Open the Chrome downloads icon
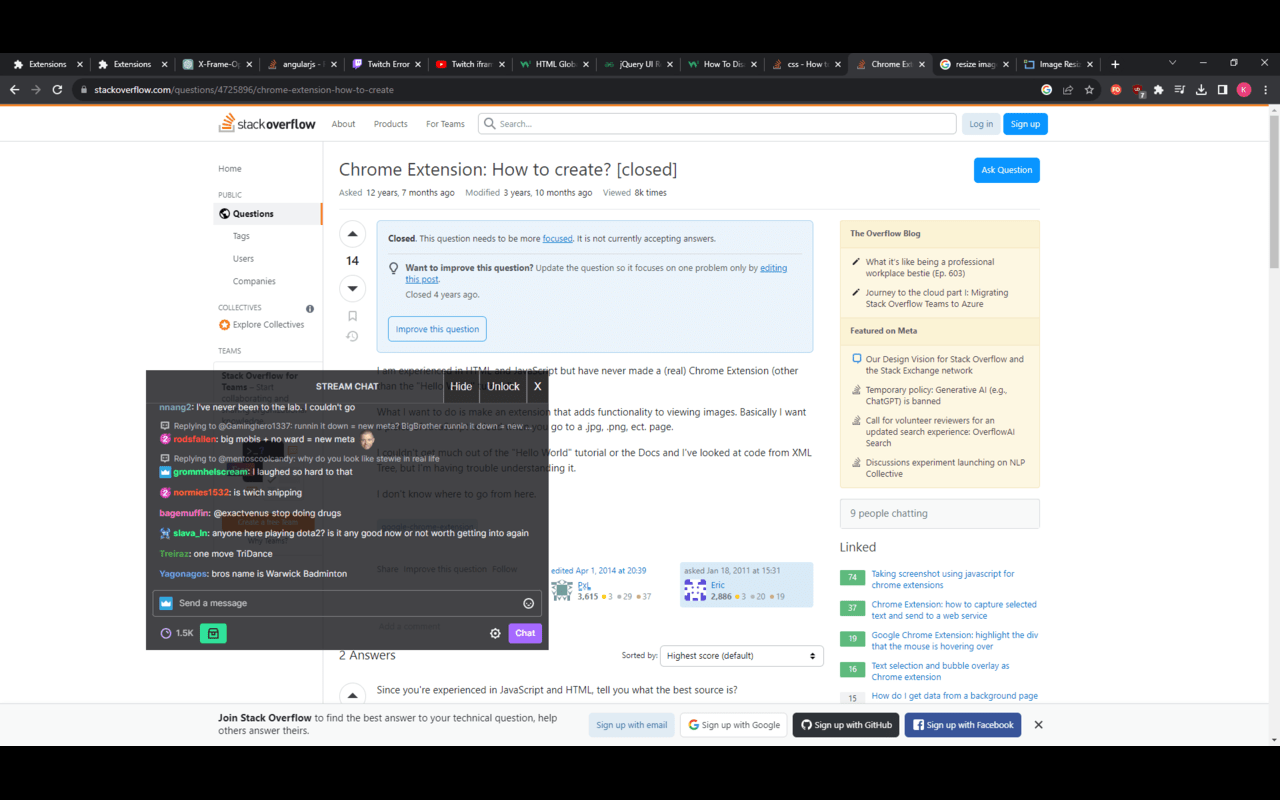The width and height of the screenshot is (1280, 800). pyautogui.click(x=1201, y=90)
